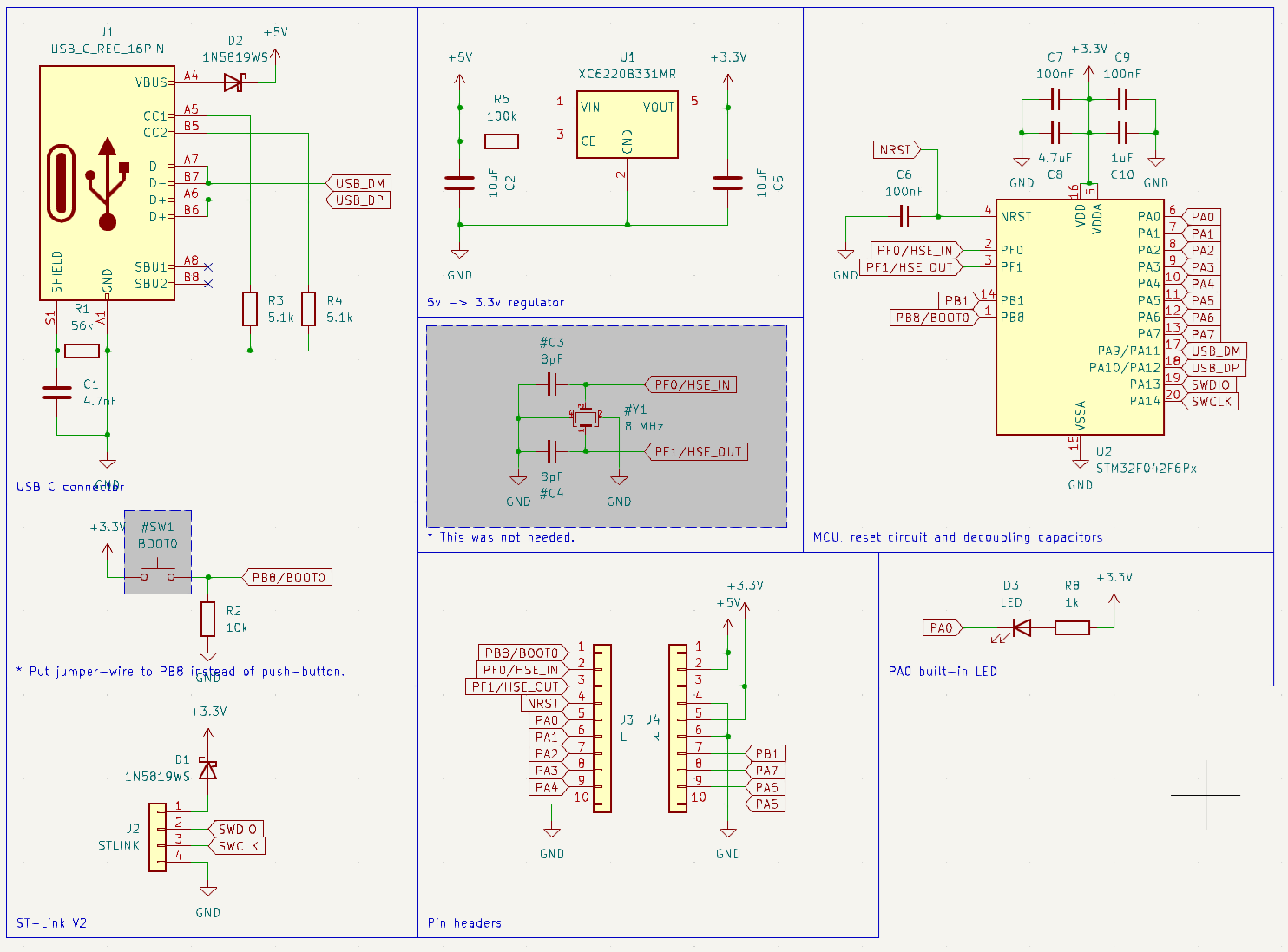Select the C1 4.7nF capacitor symbol

pyautogui.click(x=57, y=392)
